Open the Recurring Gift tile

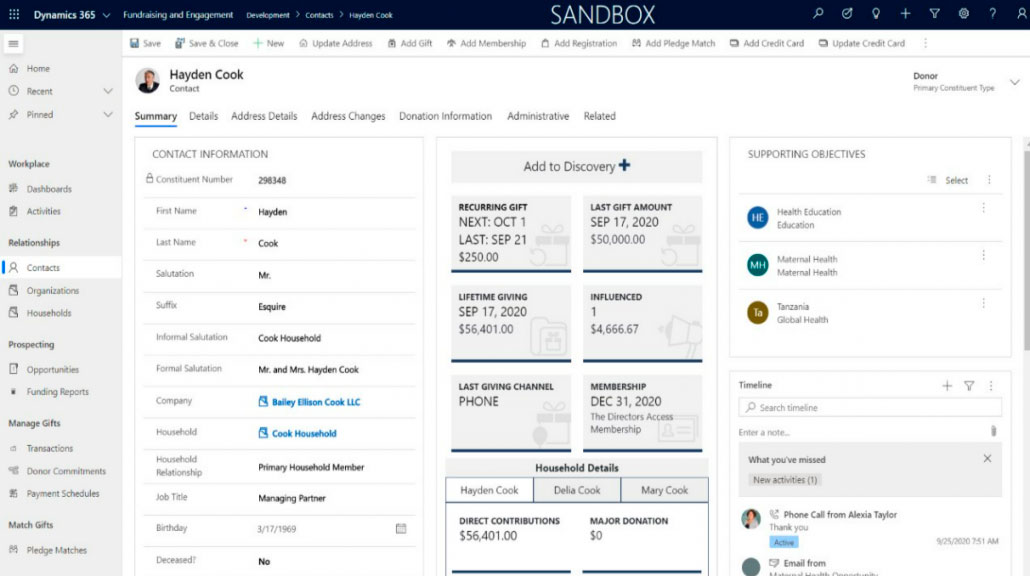click(x=511, y=233)
